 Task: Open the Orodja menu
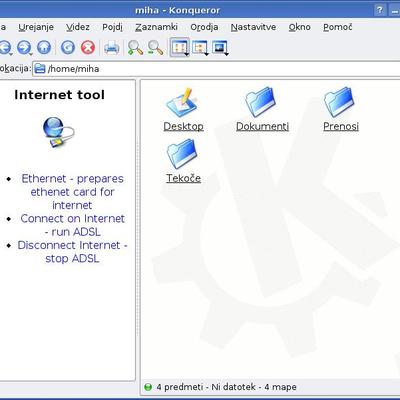pyautogui.click(x=204, y=27)
